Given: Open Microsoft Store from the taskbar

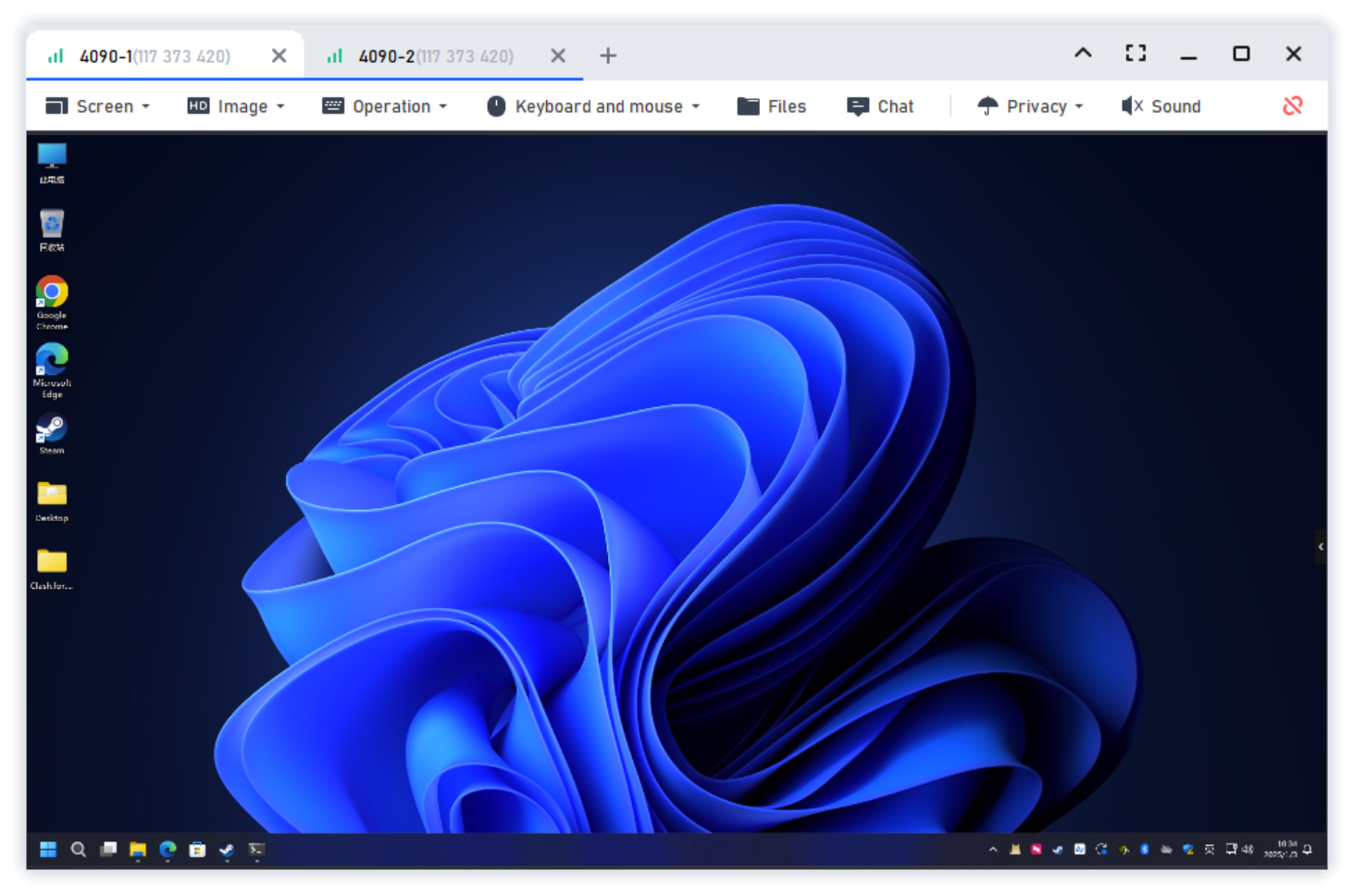Looking at the screenshot, I should 197,850.
